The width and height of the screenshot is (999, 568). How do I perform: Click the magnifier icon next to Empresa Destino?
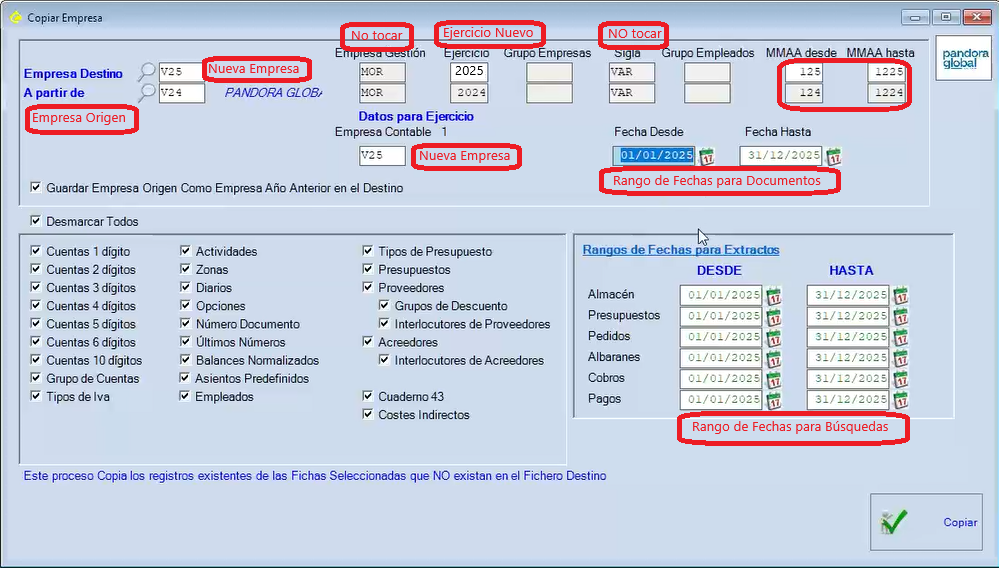[x=147, y=72]
